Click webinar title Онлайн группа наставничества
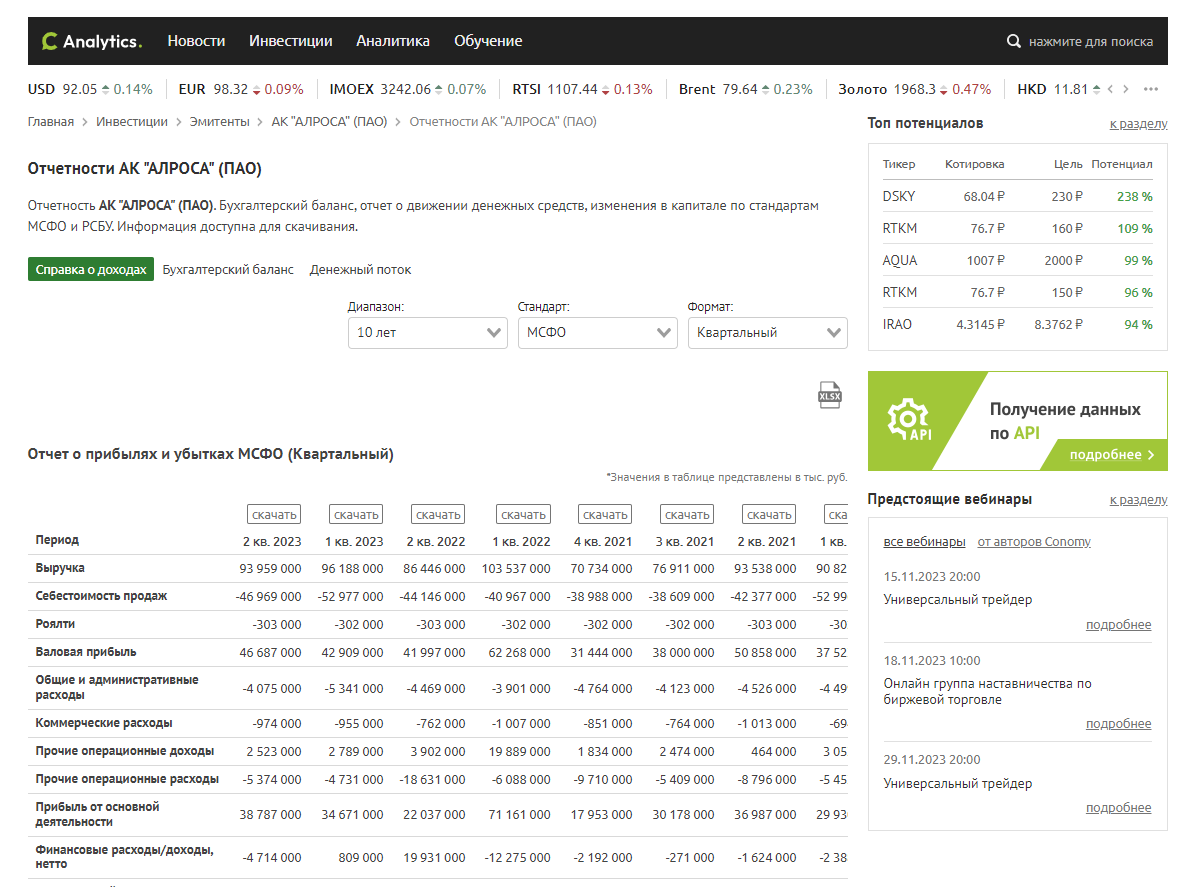The width and height of the screenshot is (1193, 887). (988, 691)
